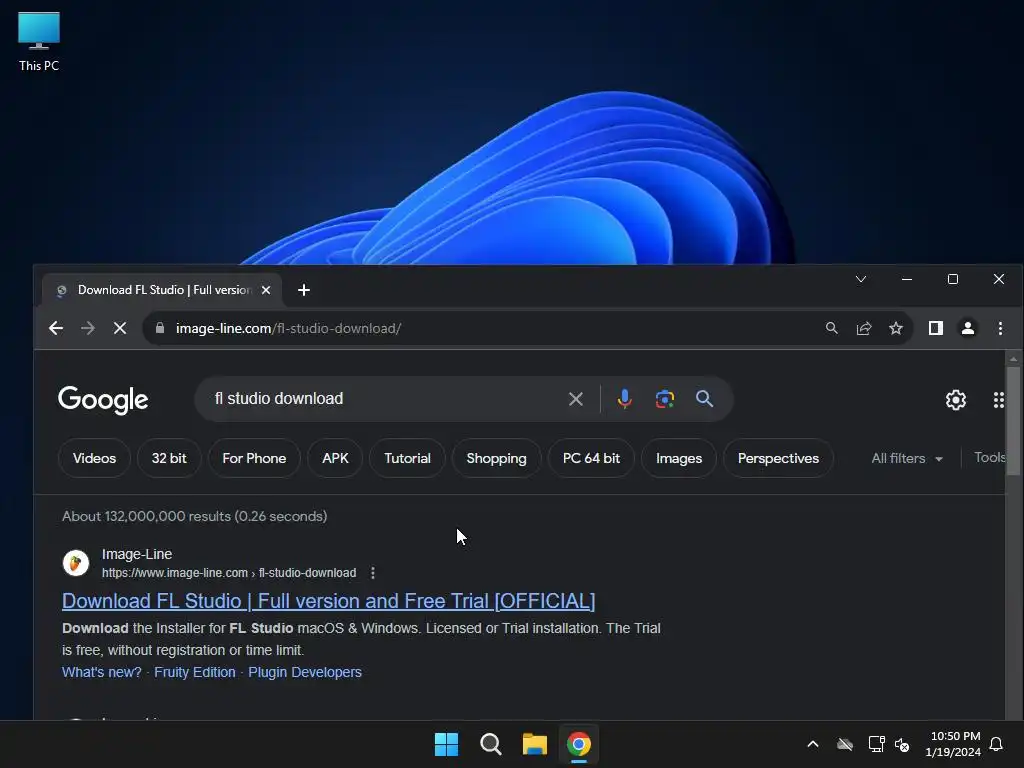
Task: Open the notifications bell
Action: [997, 744]
